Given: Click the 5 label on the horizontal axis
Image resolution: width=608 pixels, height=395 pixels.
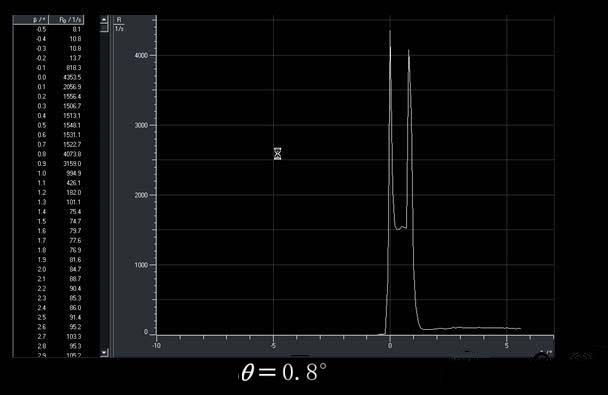Looking at the screenshot, I should 507,345.
